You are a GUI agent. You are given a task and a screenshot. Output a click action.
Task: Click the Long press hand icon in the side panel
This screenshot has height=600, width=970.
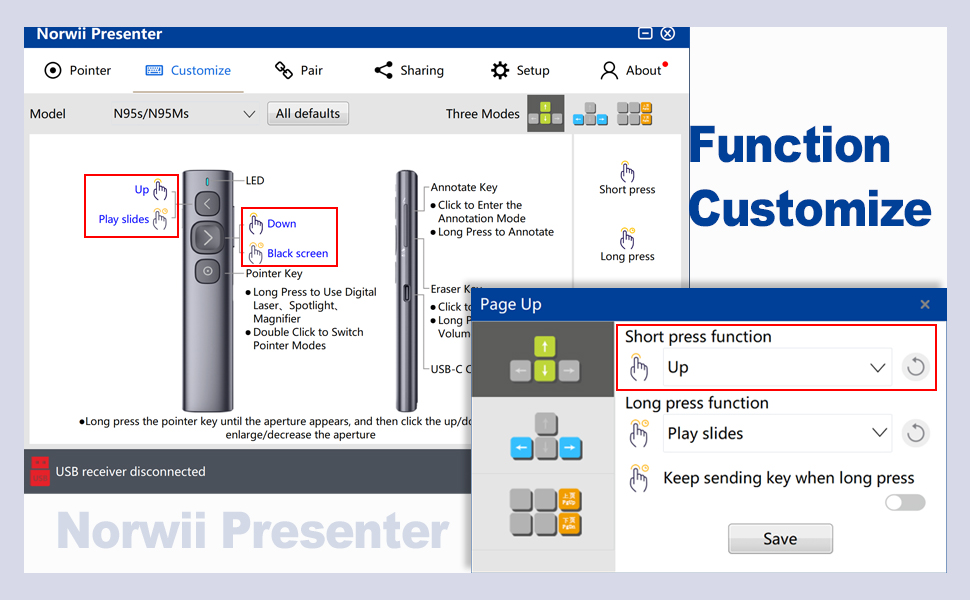click(627, 239)
